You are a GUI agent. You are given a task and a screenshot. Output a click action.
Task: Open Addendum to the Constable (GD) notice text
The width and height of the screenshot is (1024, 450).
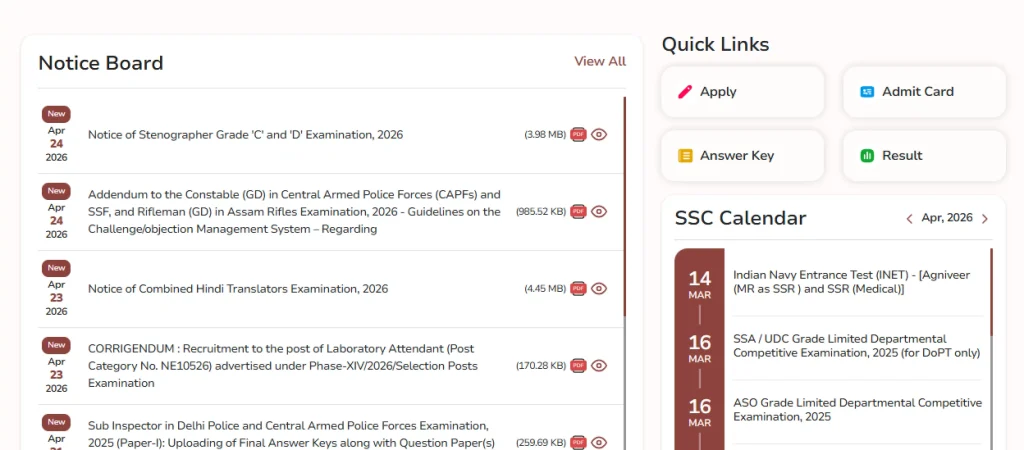point(295,212)
